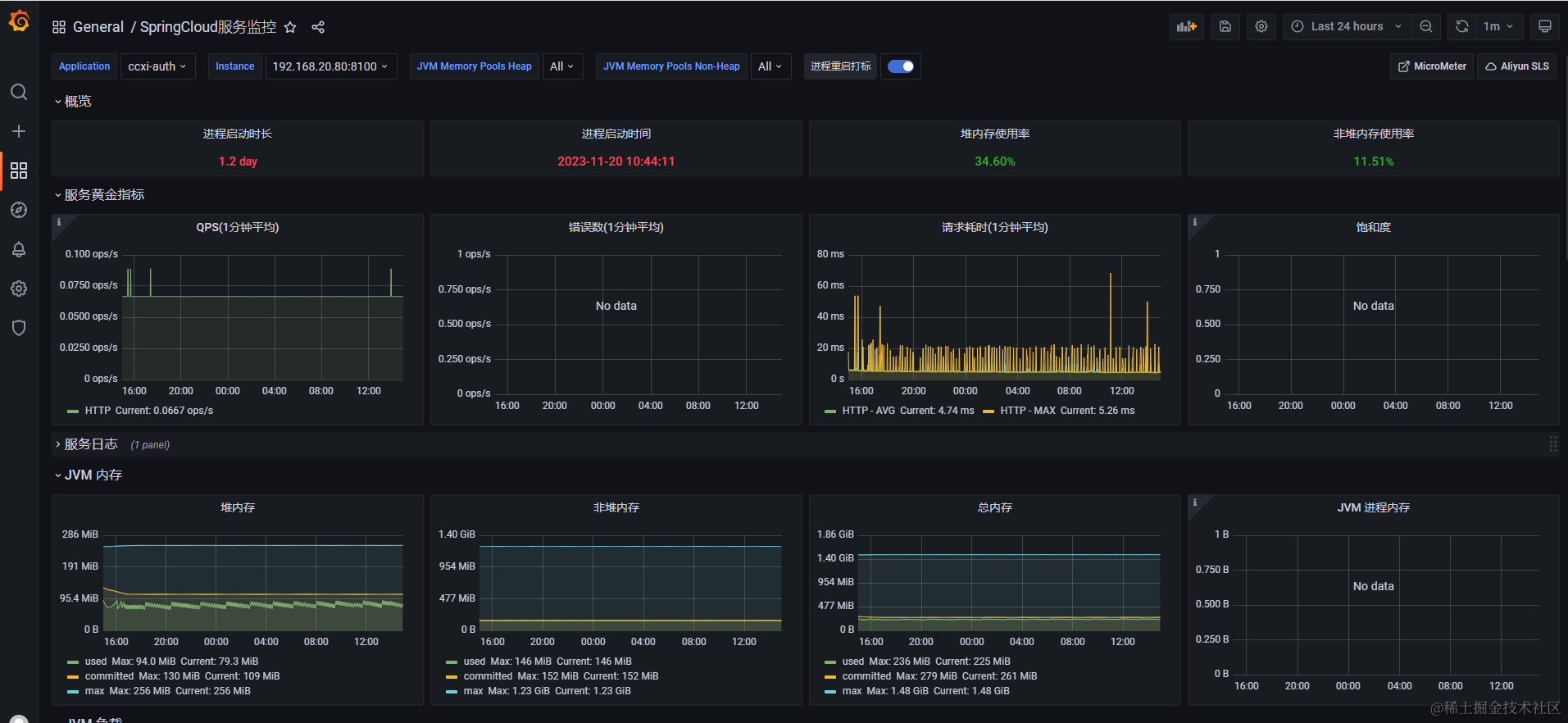The width and height of the screenshot is (1568, 723).
Task: Open the Explore compass icon
Action: coord(19,210)
